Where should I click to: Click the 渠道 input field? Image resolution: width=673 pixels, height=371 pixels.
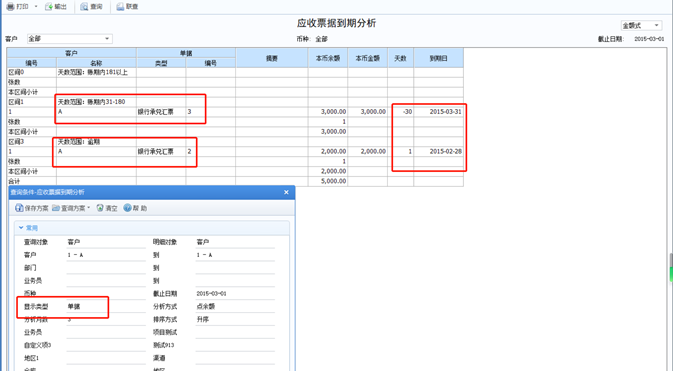coord(235,358)
